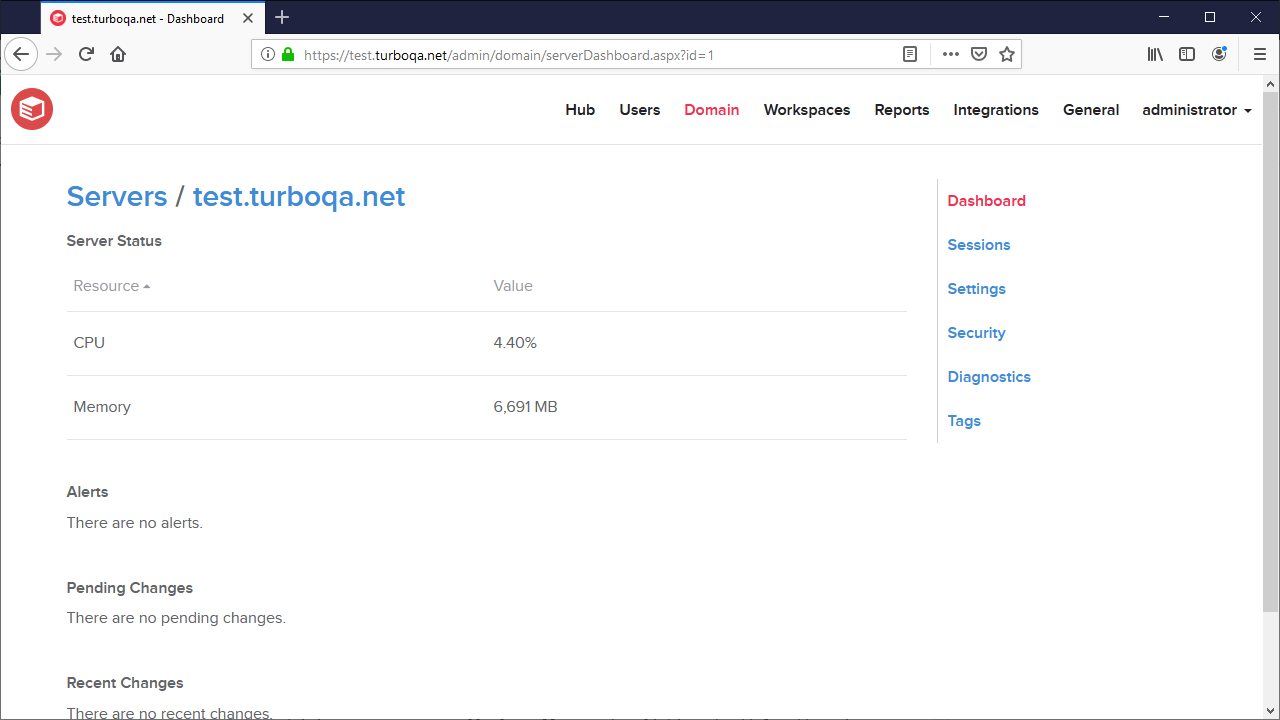
Task: Open the browser overflow menu
Action: (x=950, y=54)
